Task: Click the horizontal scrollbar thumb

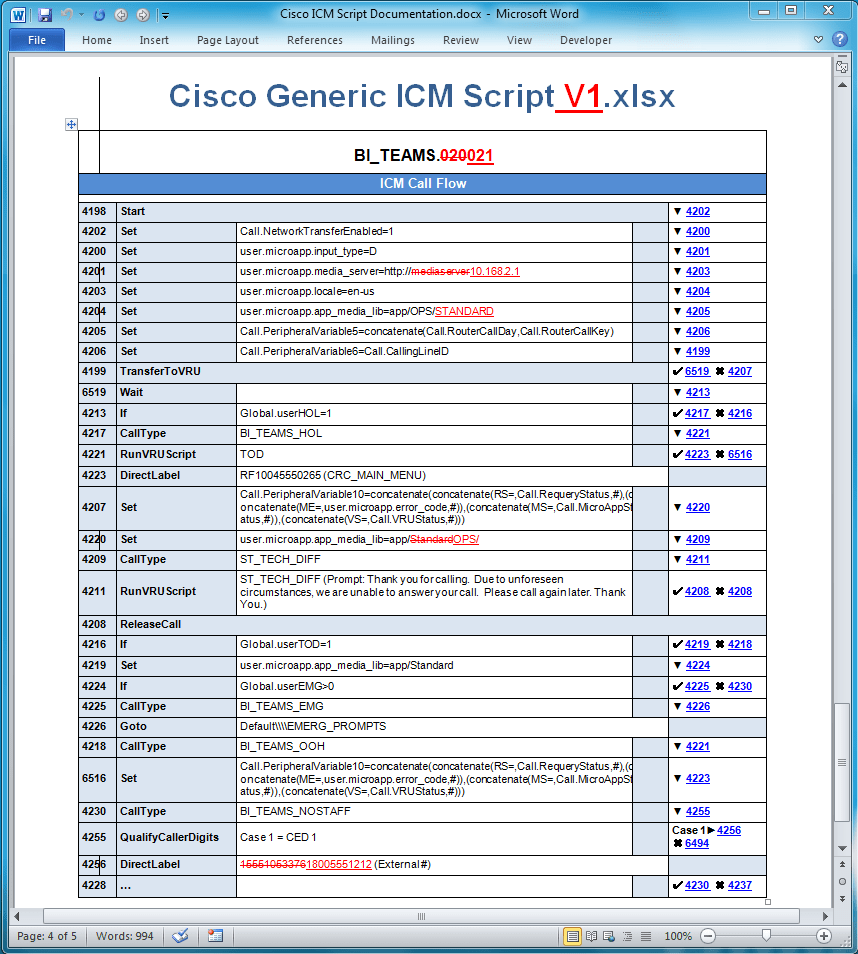Action: click(x=421, y=916)
